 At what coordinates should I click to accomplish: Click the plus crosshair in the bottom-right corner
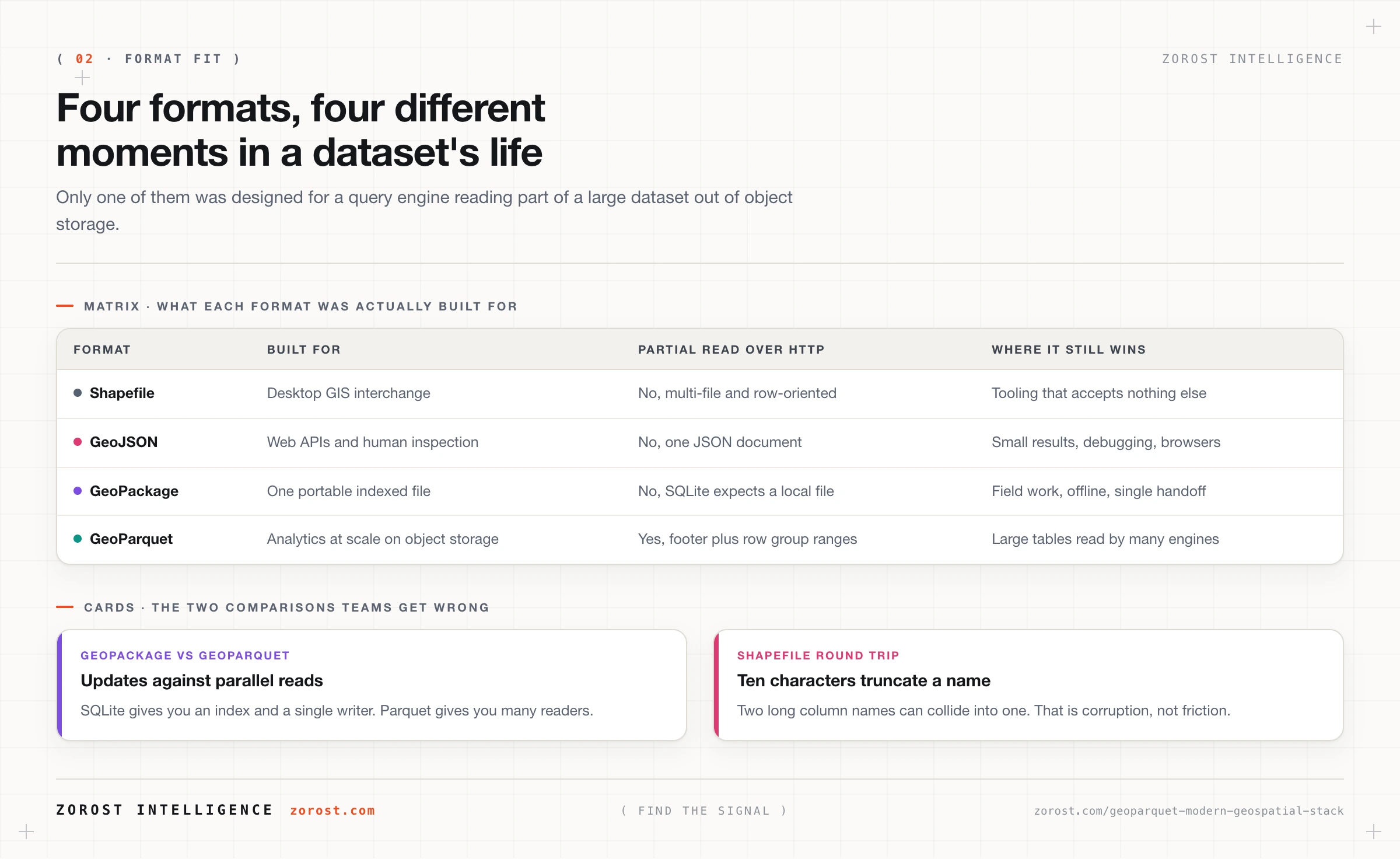[x=1374, y=832]
